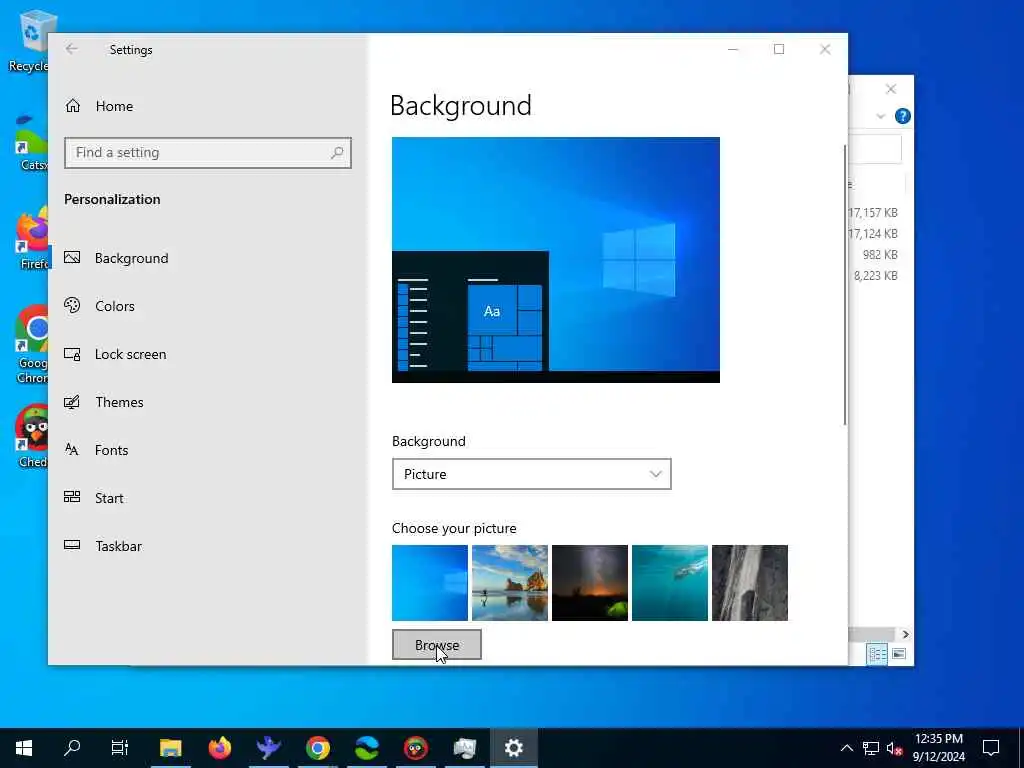Switch Explorer window to large icons view
The image size is (1024, 768).
point(899,654)
